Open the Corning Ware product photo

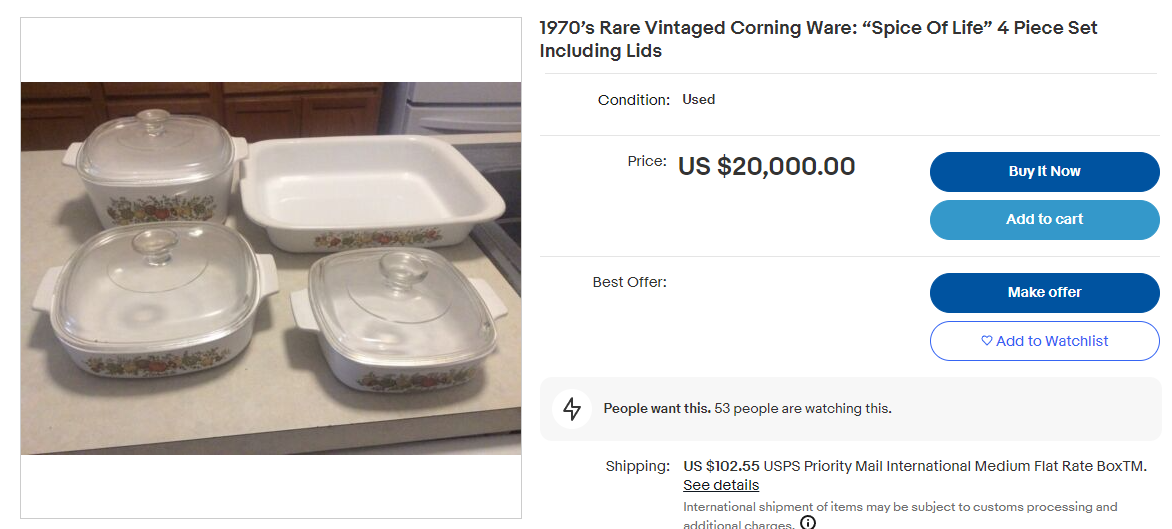pos(271,268)
